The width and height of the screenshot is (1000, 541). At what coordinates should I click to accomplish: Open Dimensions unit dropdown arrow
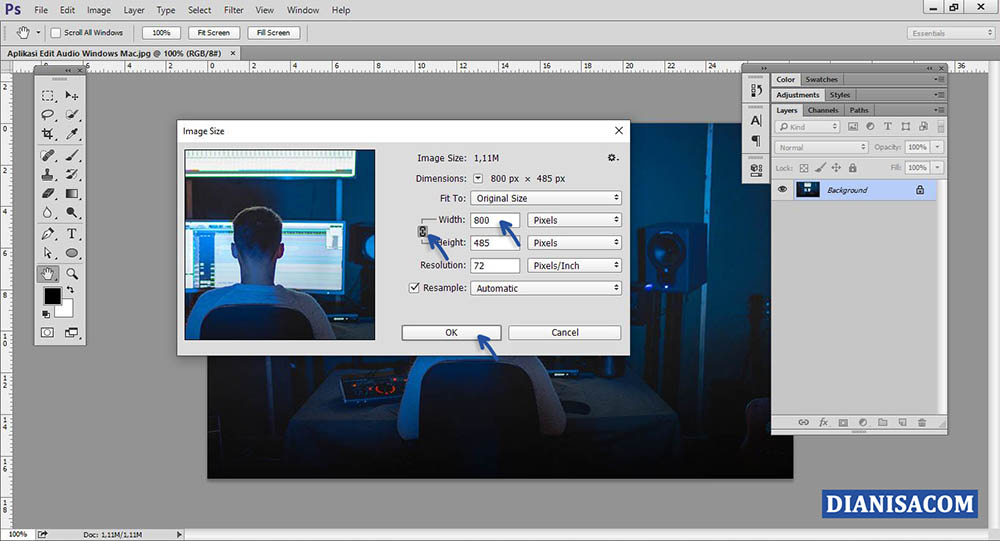click(478, 179)
